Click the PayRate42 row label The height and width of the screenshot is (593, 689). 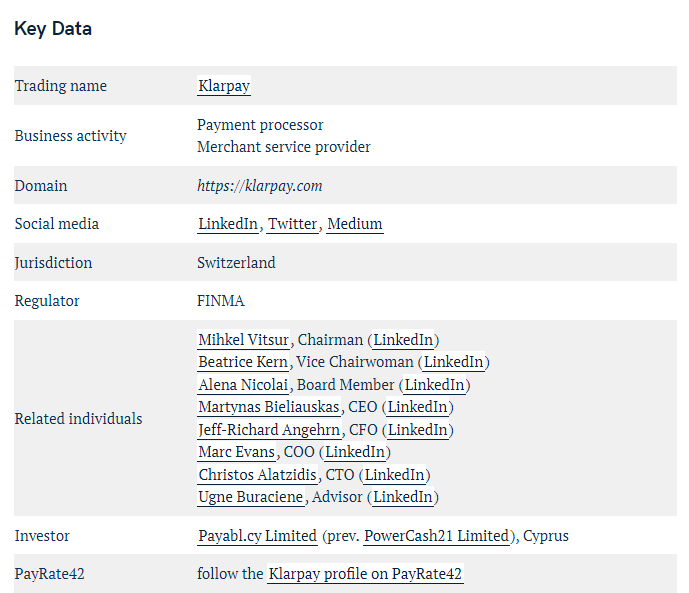(x=49, y=574)
